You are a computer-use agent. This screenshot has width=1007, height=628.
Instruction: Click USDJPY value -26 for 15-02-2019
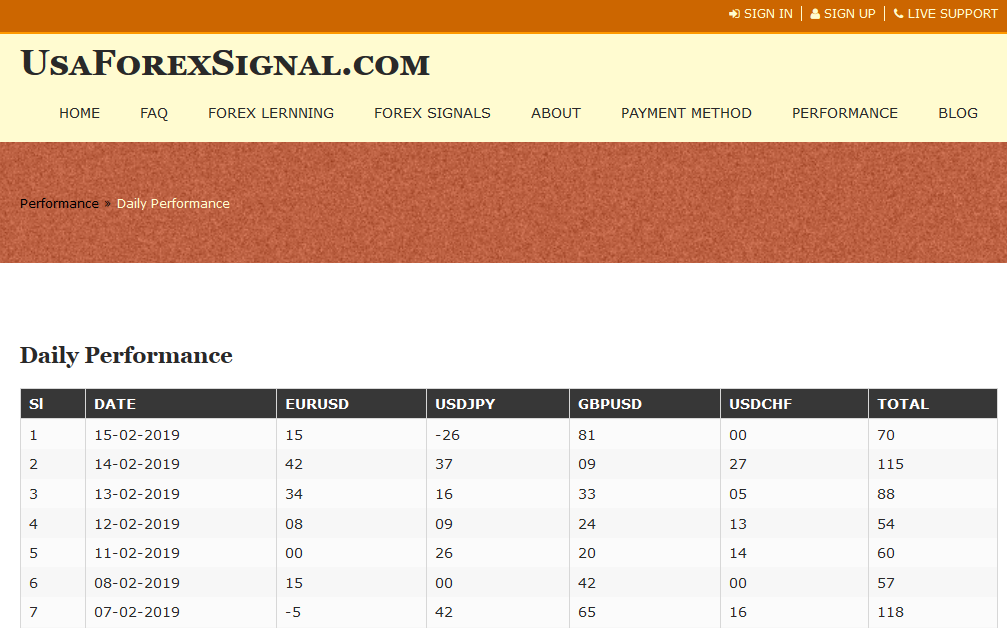(x=448, y=435)
